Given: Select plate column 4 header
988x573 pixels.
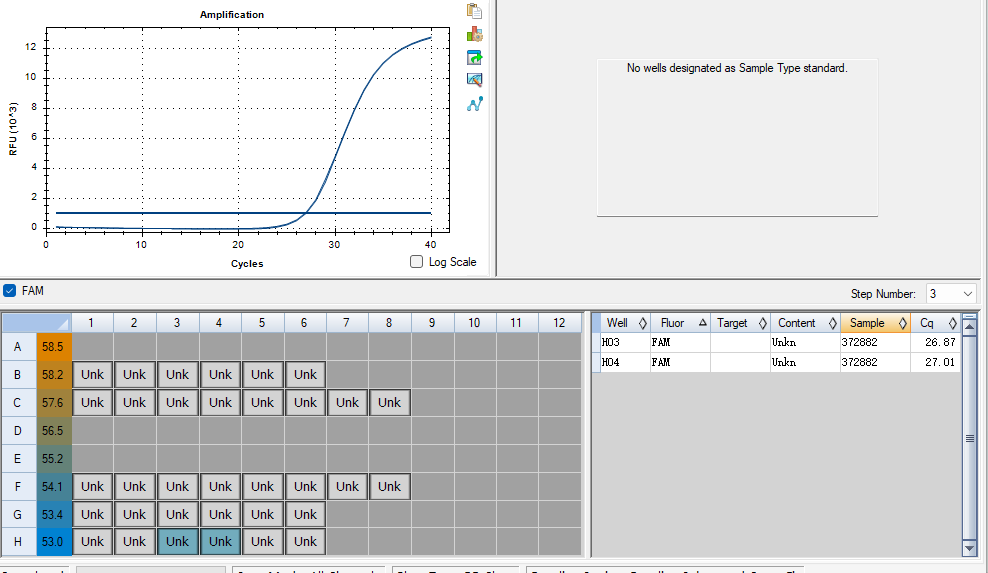Looking at the screenshot, I should (x=220, y=323).
